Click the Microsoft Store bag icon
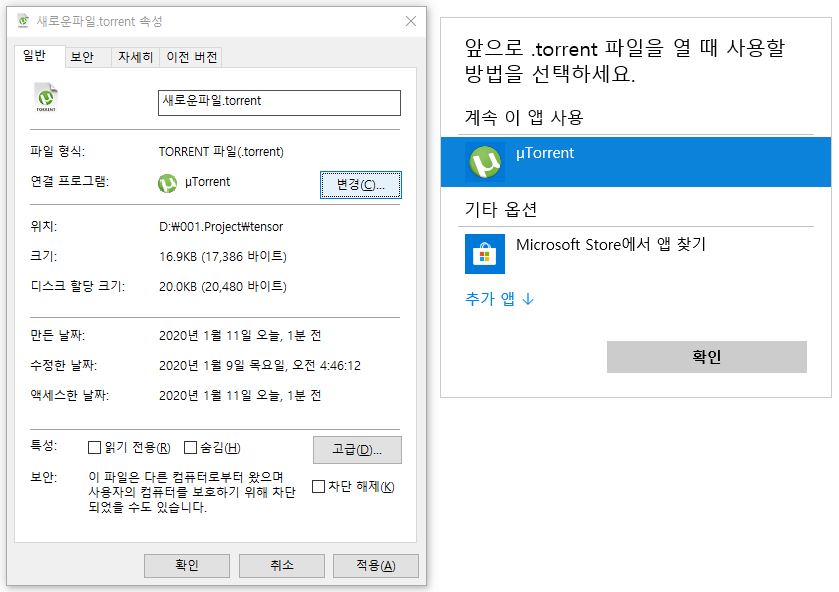The image size is (839, 592). [x=485, y=254]
